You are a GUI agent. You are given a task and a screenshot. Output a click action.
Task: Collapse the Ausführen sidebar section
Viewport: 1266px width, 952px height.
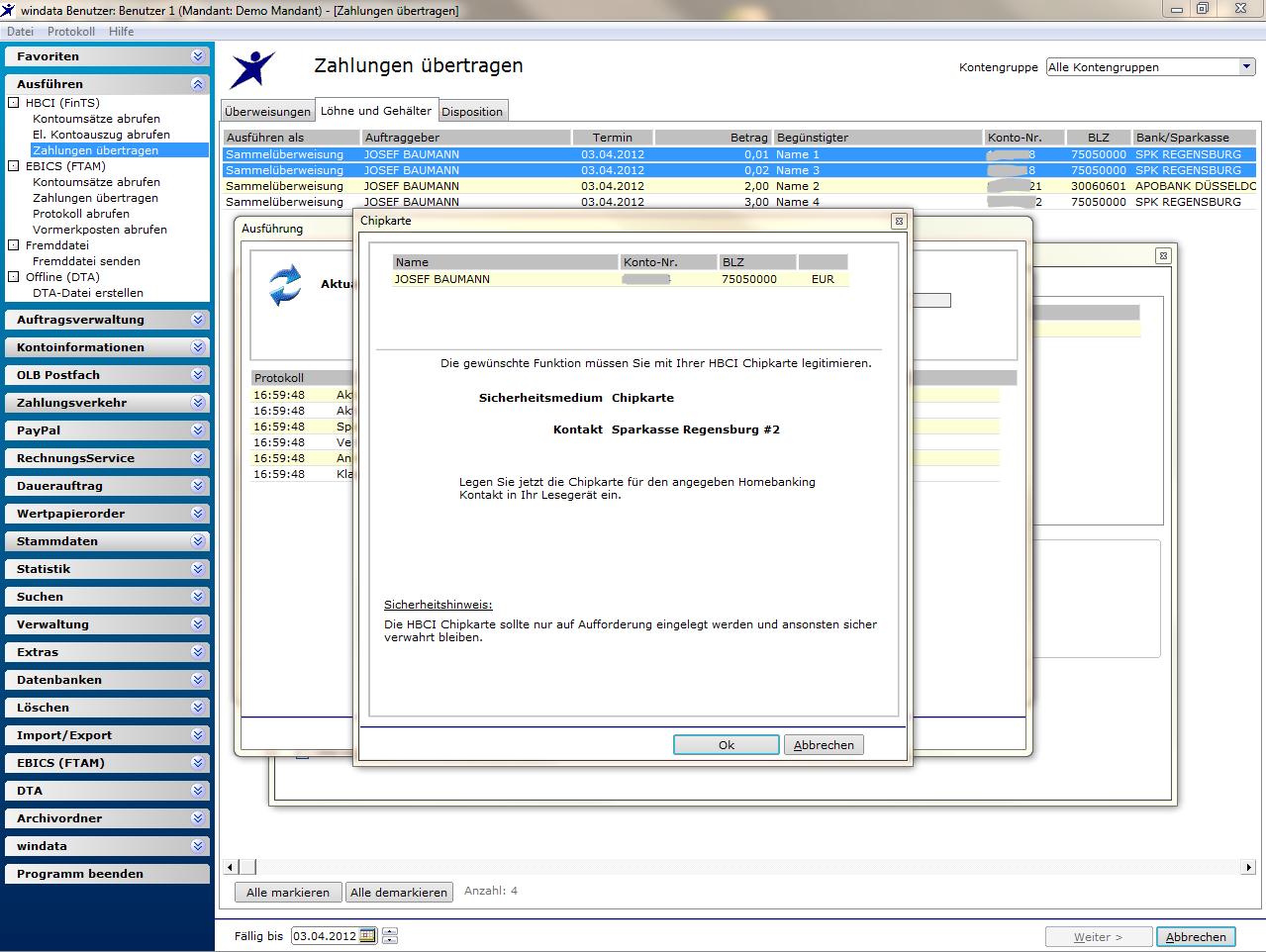(198, 84)
